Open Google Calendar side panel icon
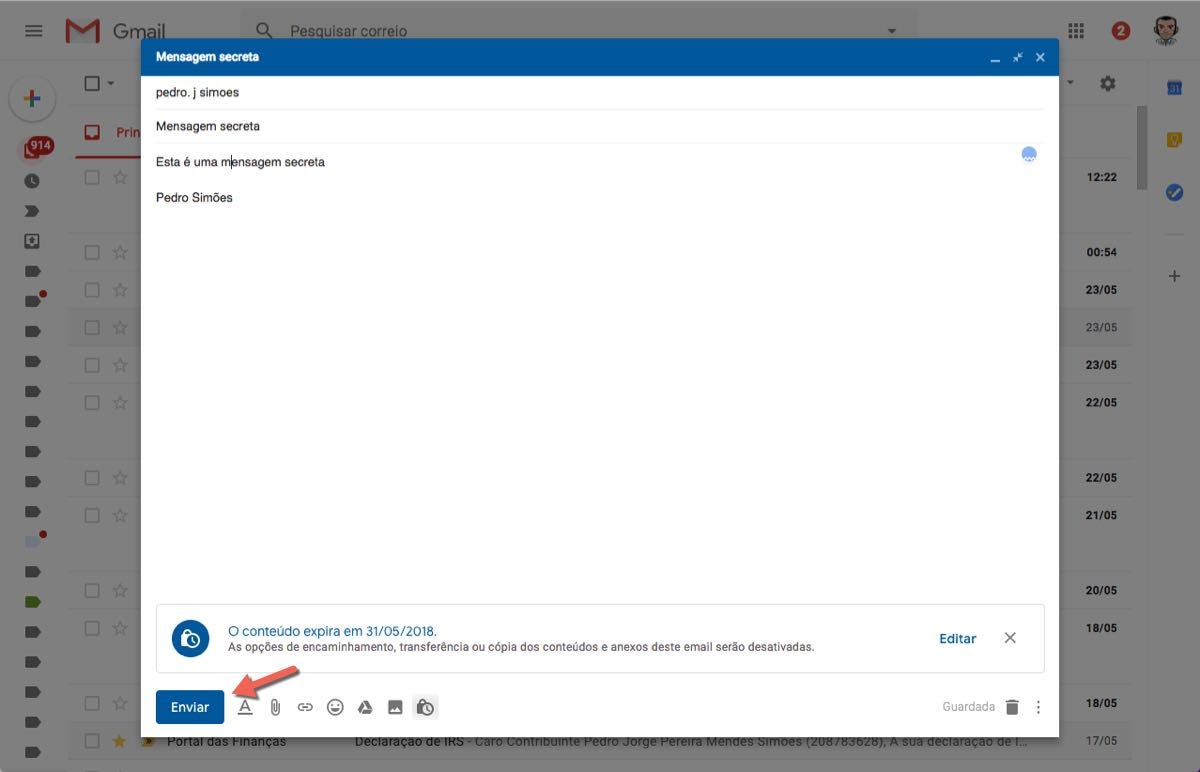1200x772 pixels. tap(1175, 88)
